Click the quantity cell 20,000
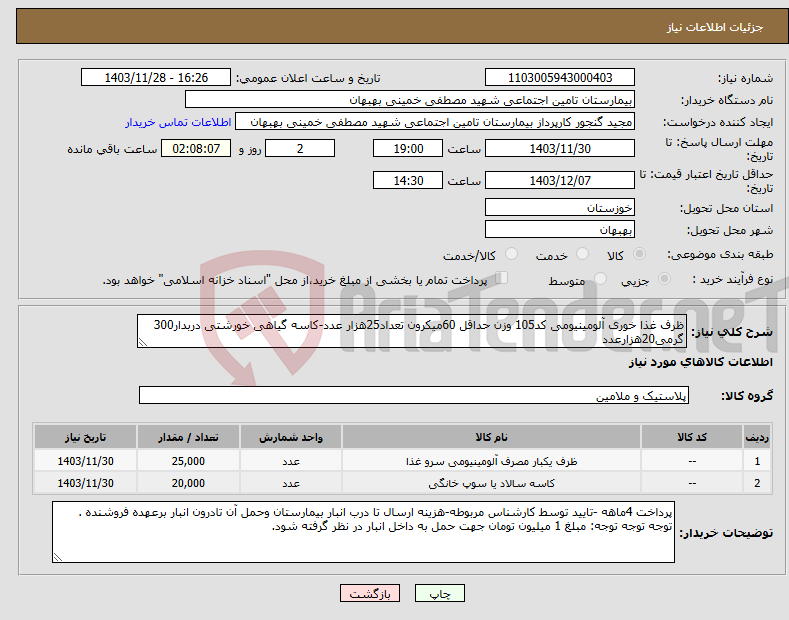Screen dimensions: 789x620 click(188, 483)
